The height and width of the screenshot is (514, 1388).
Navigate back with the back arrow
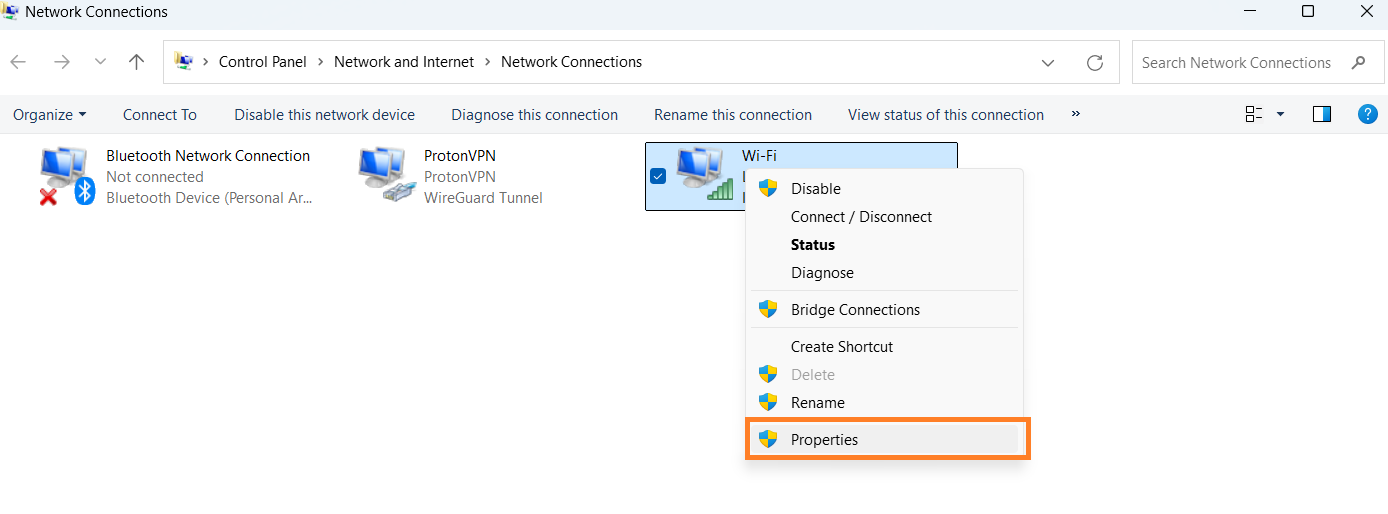pyautogui.click(x=18, y=62)
